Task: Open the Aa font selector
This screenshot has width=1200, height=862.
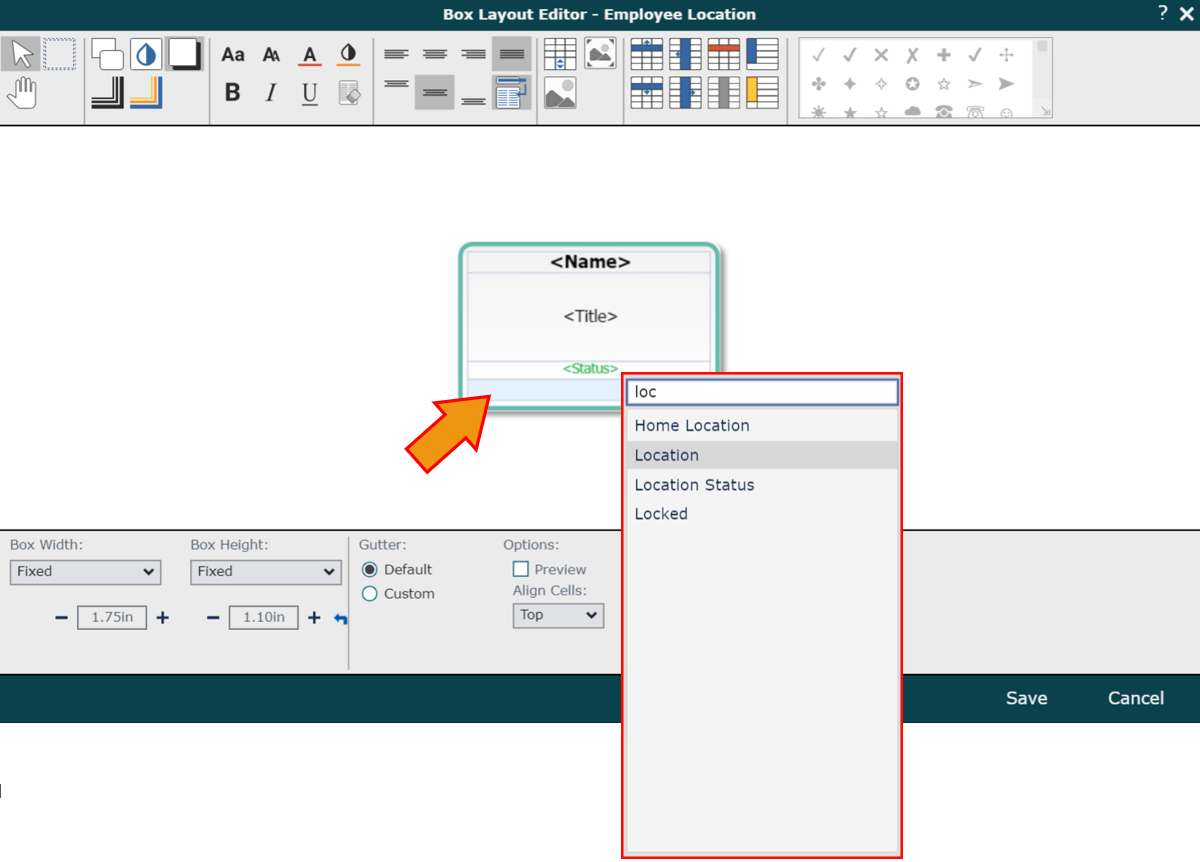Action: click(x=233, y=54)
